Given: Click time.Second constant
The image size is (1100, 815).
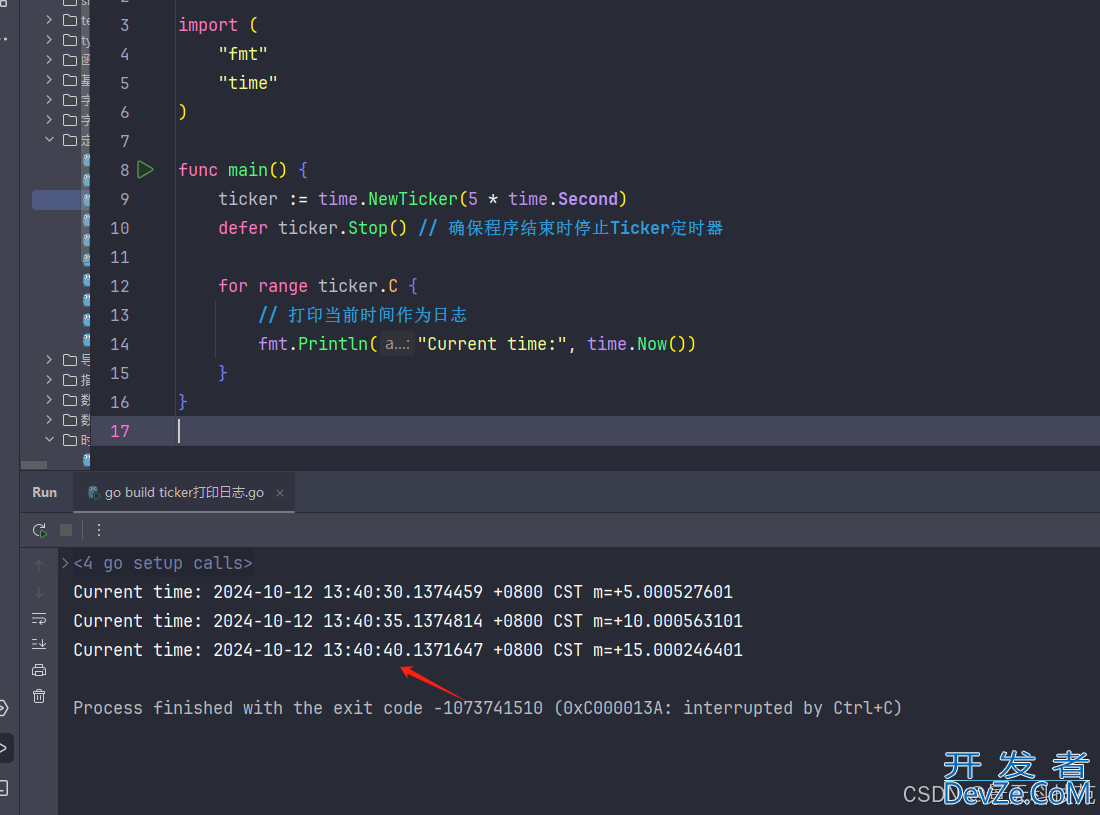Looking at the screenshot, I should 563,199.
